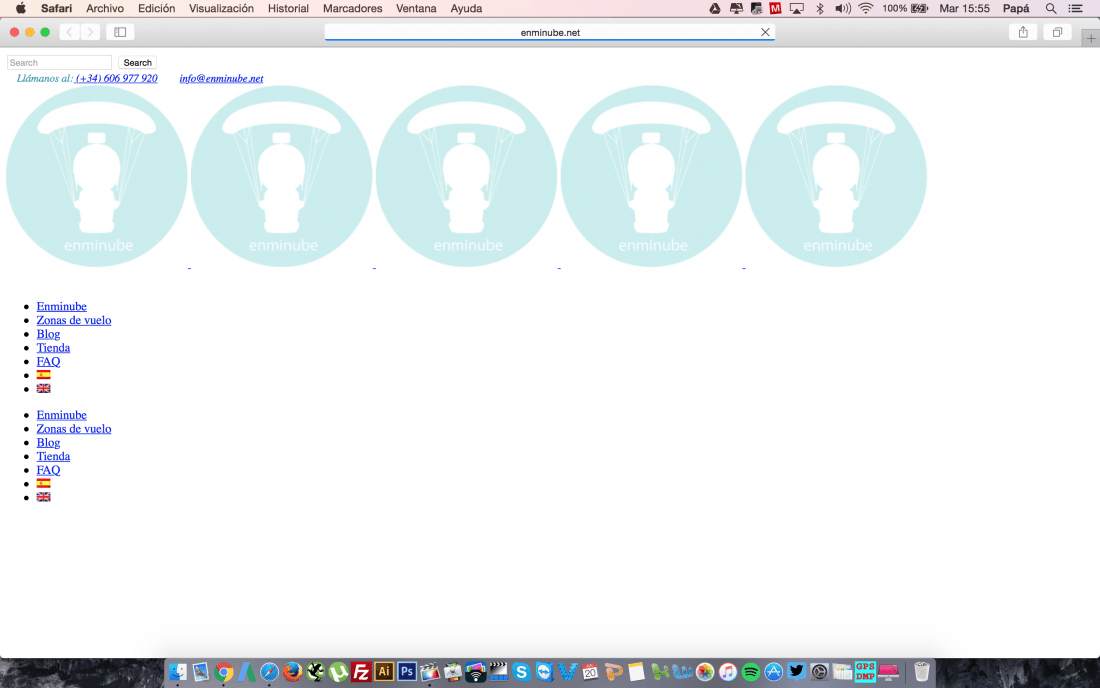This screenshot has height=688, width=1100.
Task: Open the Historial menu
Action: [x=288, y=8]
